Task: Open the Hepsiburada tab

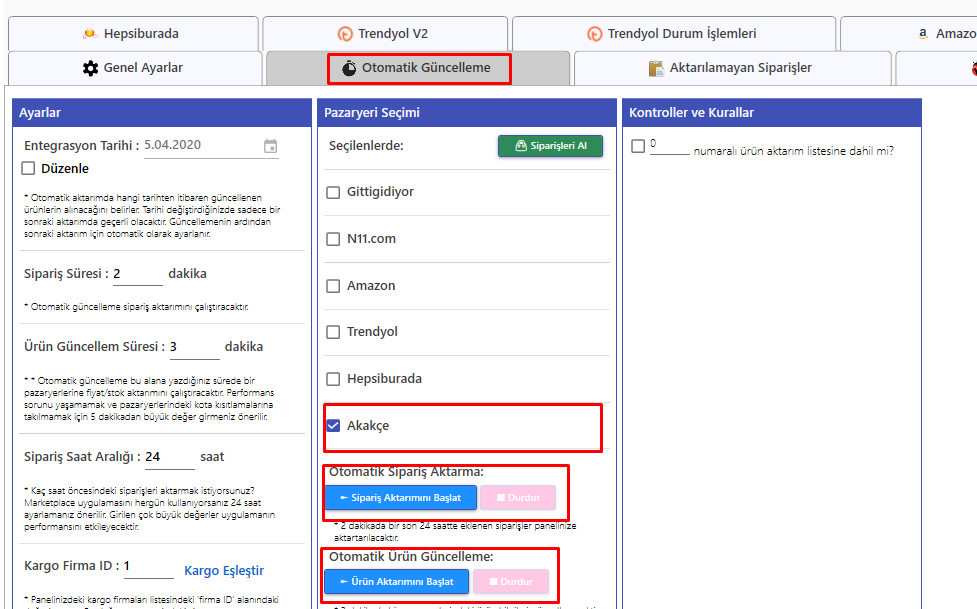Action: 133,34
